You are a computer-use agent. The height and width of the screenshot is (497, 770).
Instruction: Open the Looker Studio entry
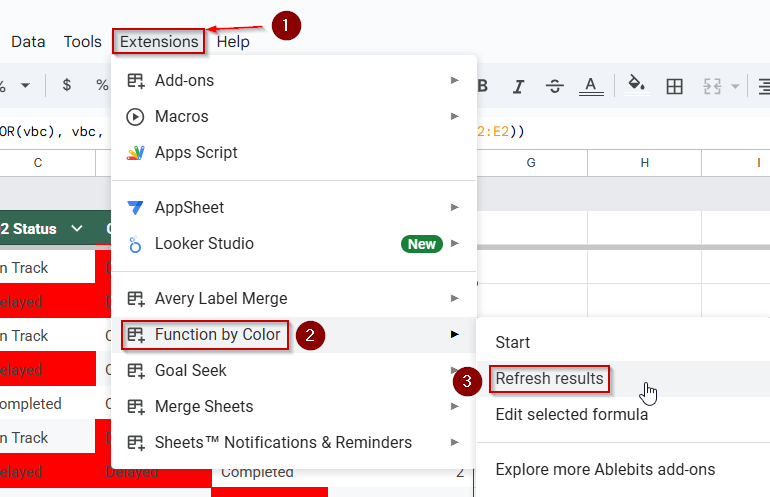pos(294,244)
